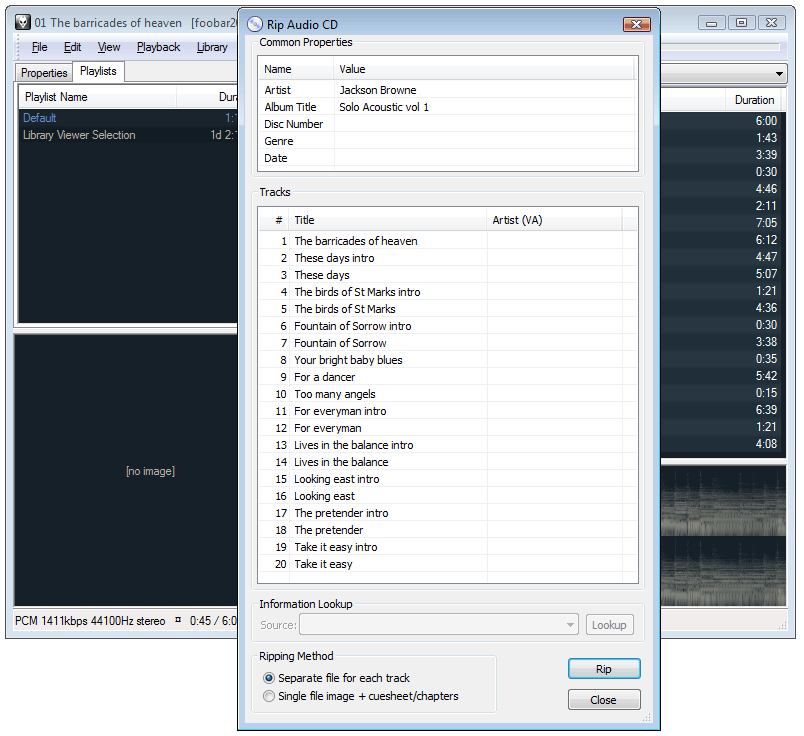Open the View menu
Screen dimensions: 804x736
[x=109, y=47]
